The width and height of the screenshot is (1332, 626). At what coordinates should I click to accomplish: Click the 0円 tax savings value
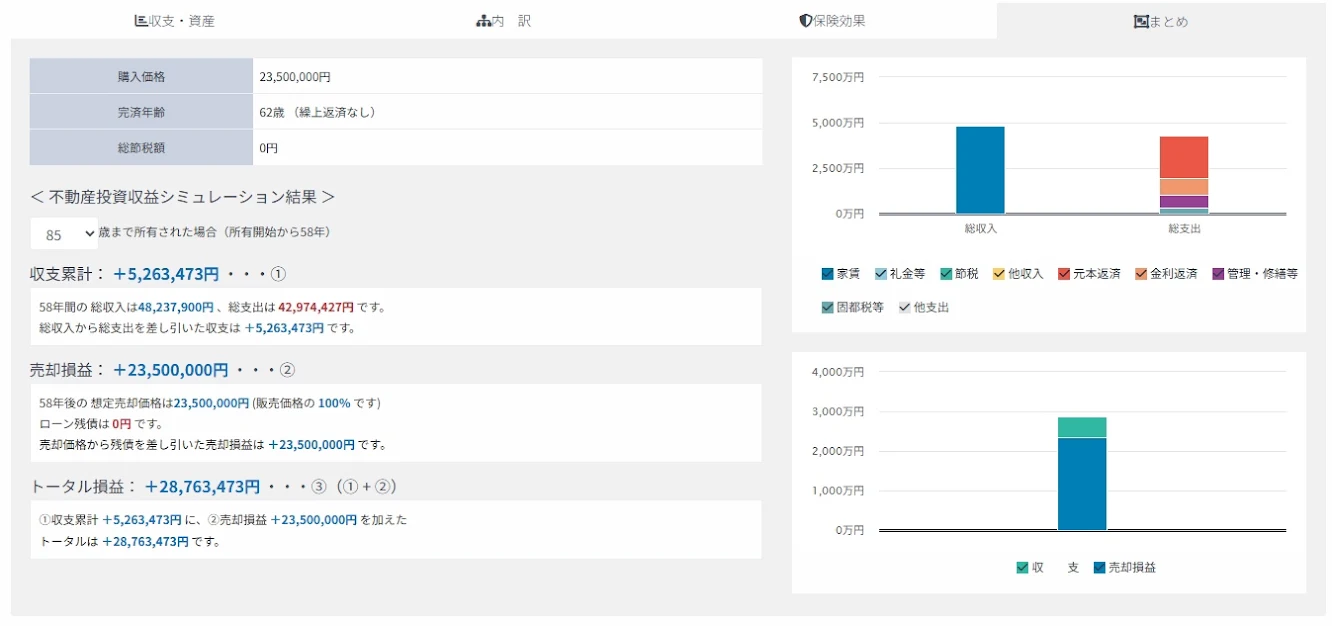(x=268, y=148)
